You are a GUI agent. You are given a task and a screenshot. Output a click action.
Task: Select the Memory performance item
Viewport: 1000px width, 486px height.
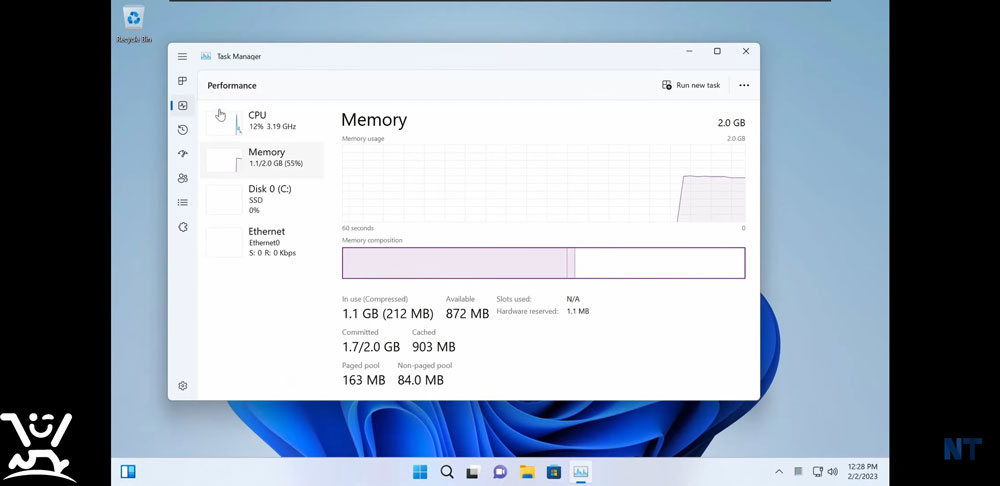(261, 159)
